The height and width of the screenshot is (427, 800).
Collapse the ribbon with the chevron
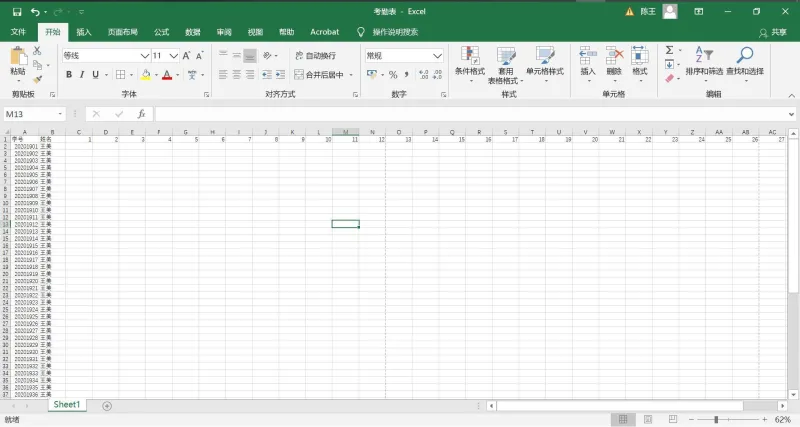[791, 95]
